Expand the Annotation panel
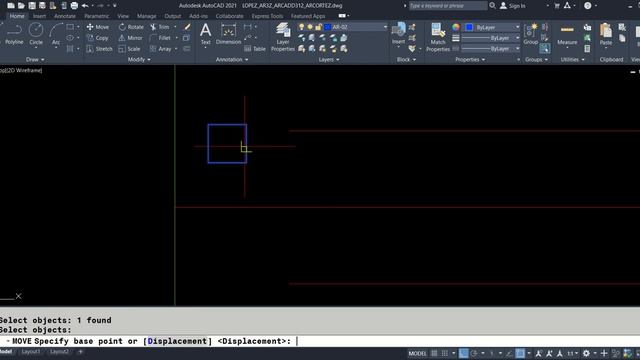The height and width of the screenshot is (360, 640). 232,60
